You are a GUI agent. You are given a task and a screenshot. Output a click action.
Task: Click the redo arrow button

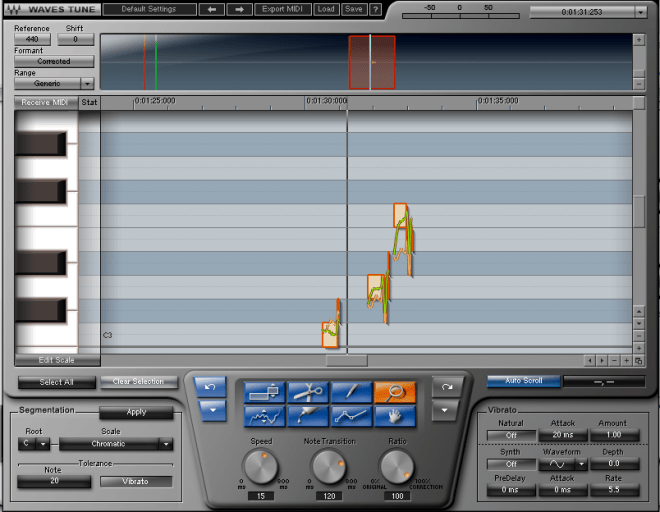tap(447, 387)
